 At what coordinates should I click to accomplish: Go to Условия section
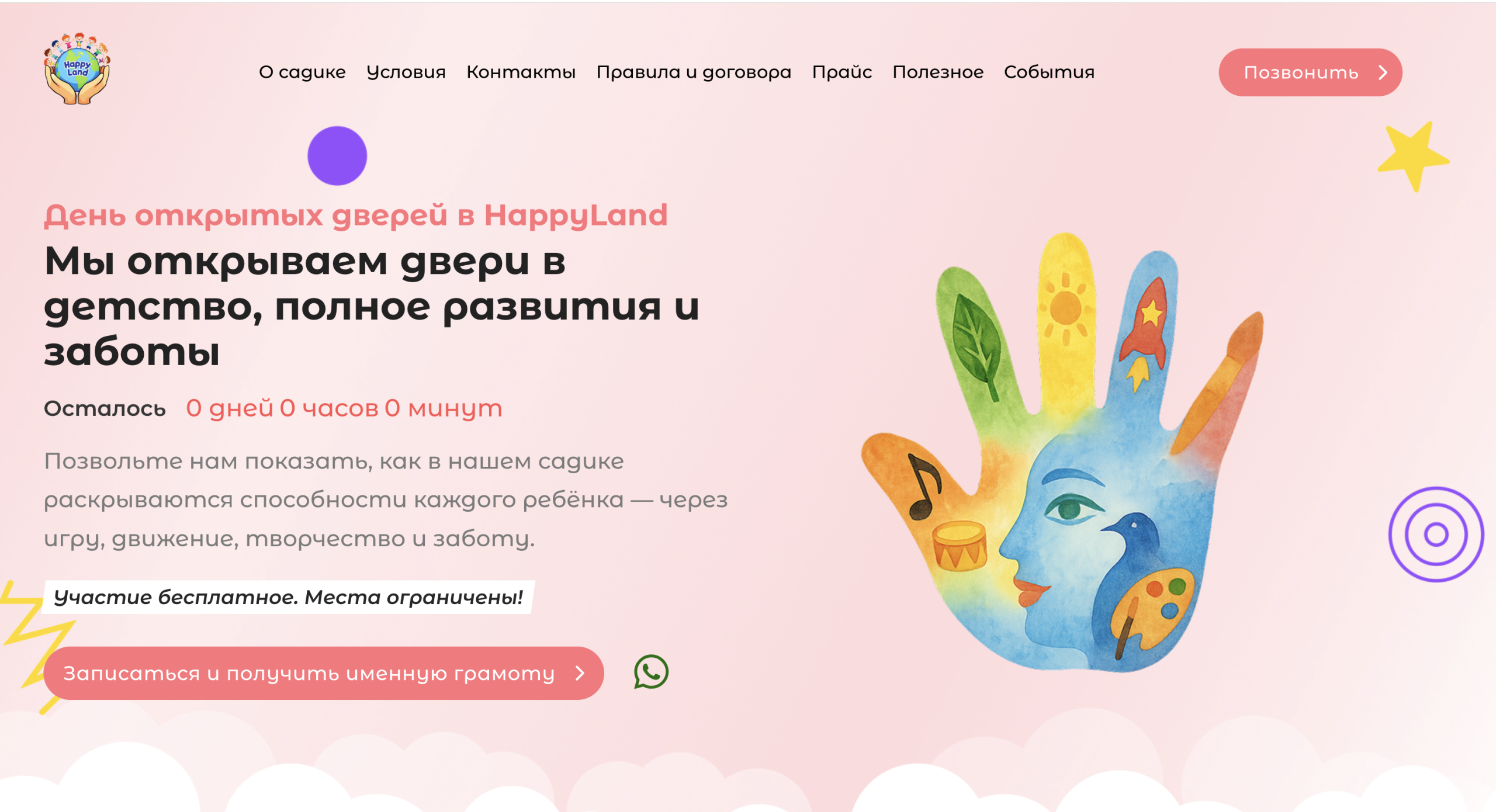[x=406, y=72]
